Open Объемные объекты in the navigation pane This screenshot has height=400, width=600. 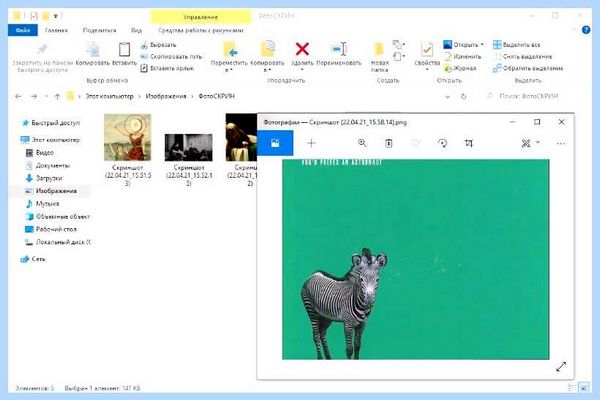58,216
